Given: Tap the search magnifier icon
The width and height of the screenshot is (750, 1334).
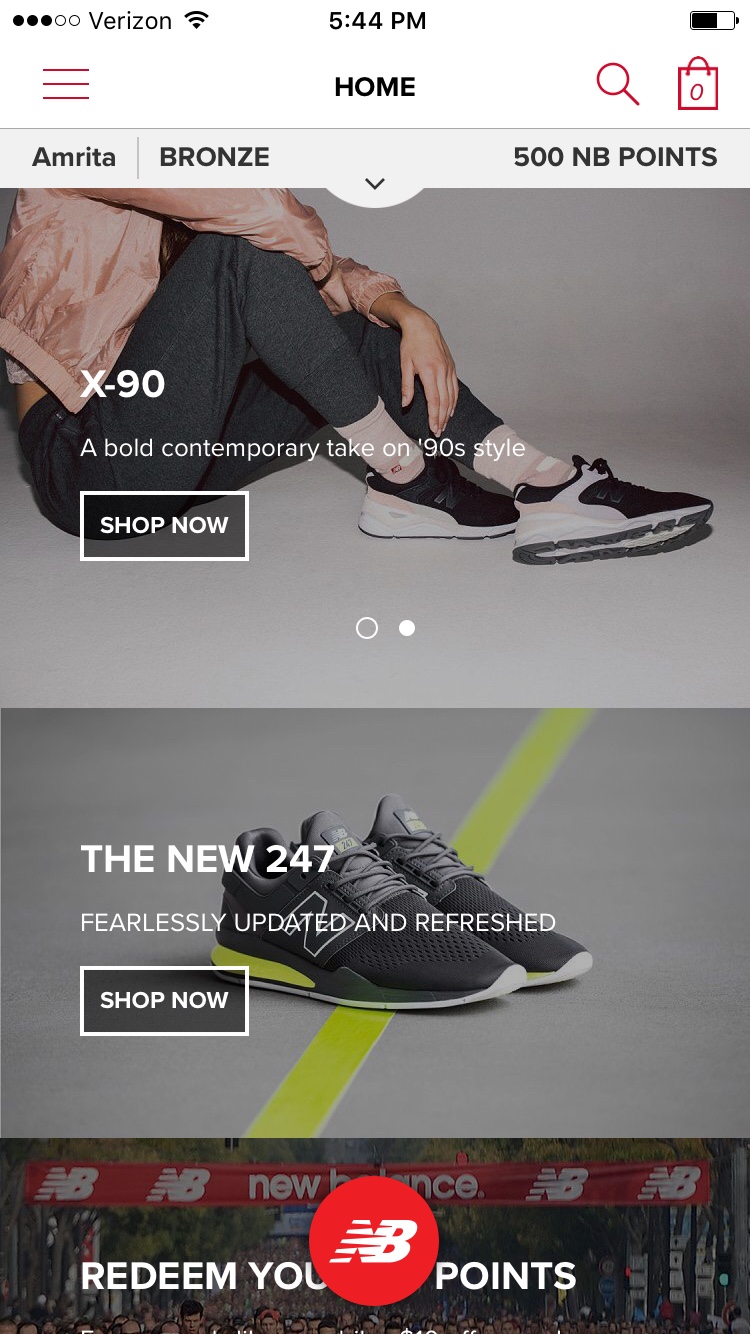Looking at the screenshot, I should point(617,84).
